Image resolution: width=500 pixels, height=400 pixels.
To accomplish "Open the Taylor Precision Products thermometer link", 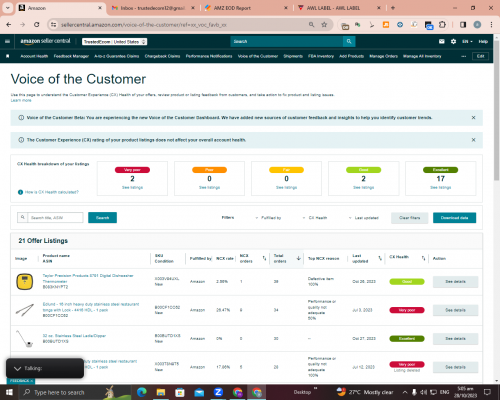I will click(88, 278).
